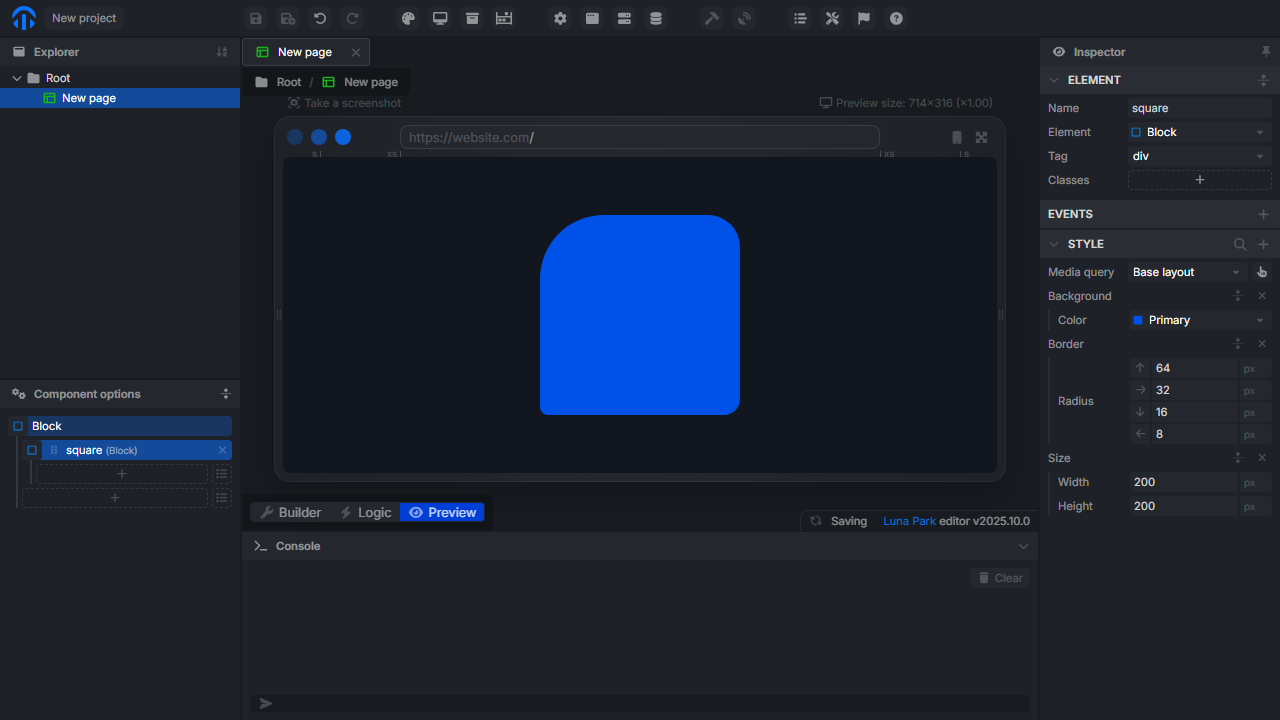Click the database icon in toolbar
The image size is (1280, 720).
click(656, 18)
